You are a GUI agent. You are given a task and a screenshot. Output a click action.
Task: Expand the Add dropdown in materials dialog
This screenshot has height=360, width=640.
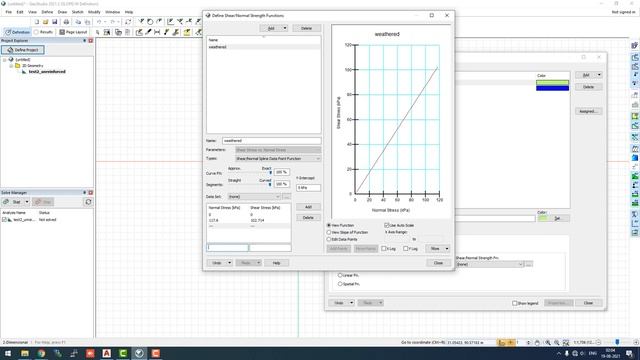point(599,75)
